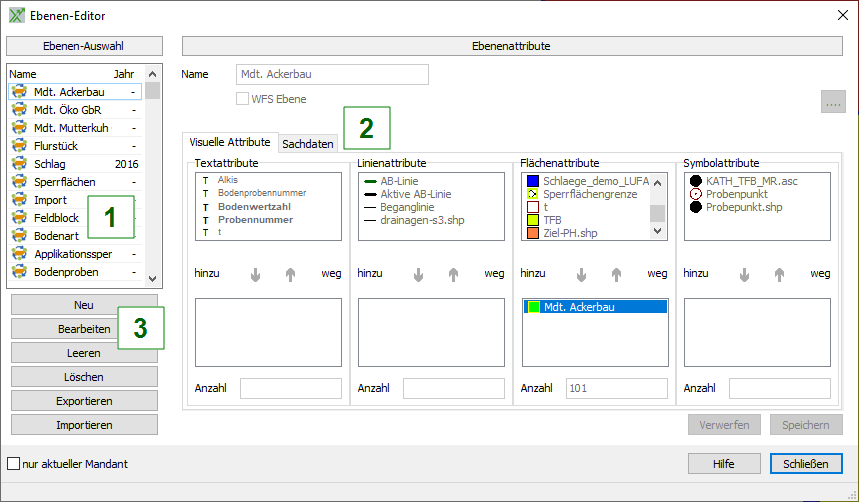Click the layer icon beside Mdt. Mutterkuh

(19, 128)
